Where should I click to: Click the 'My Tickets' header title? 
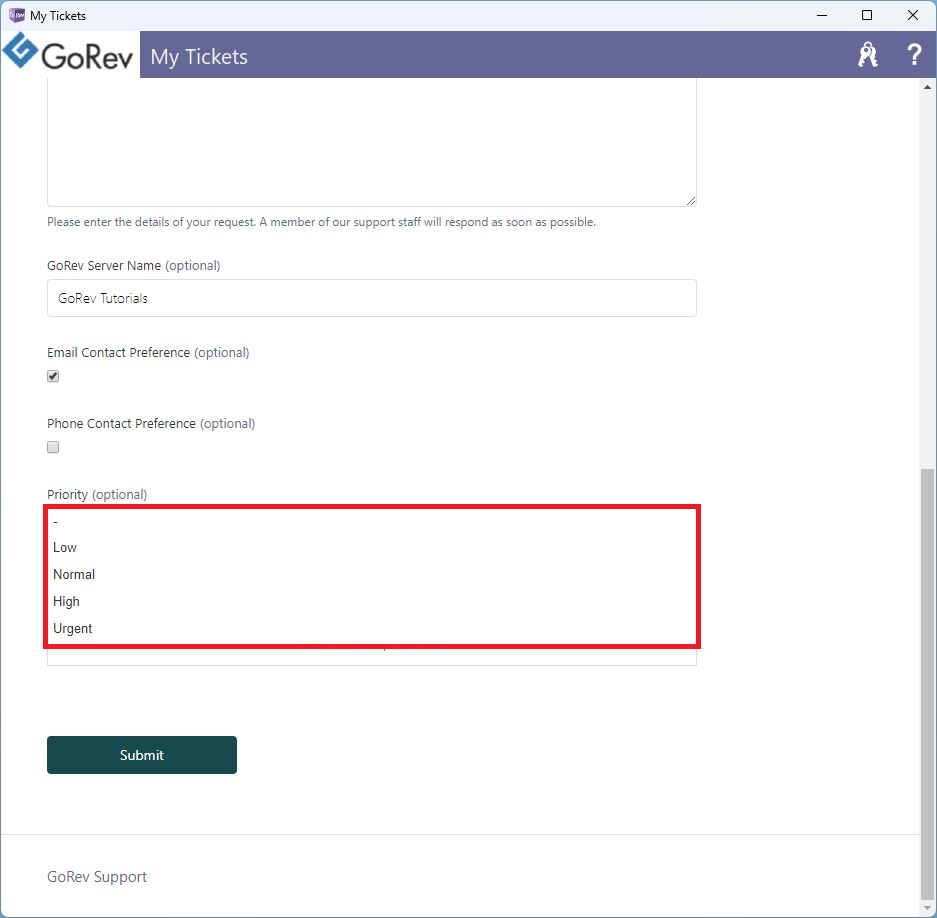pos(199,57)
